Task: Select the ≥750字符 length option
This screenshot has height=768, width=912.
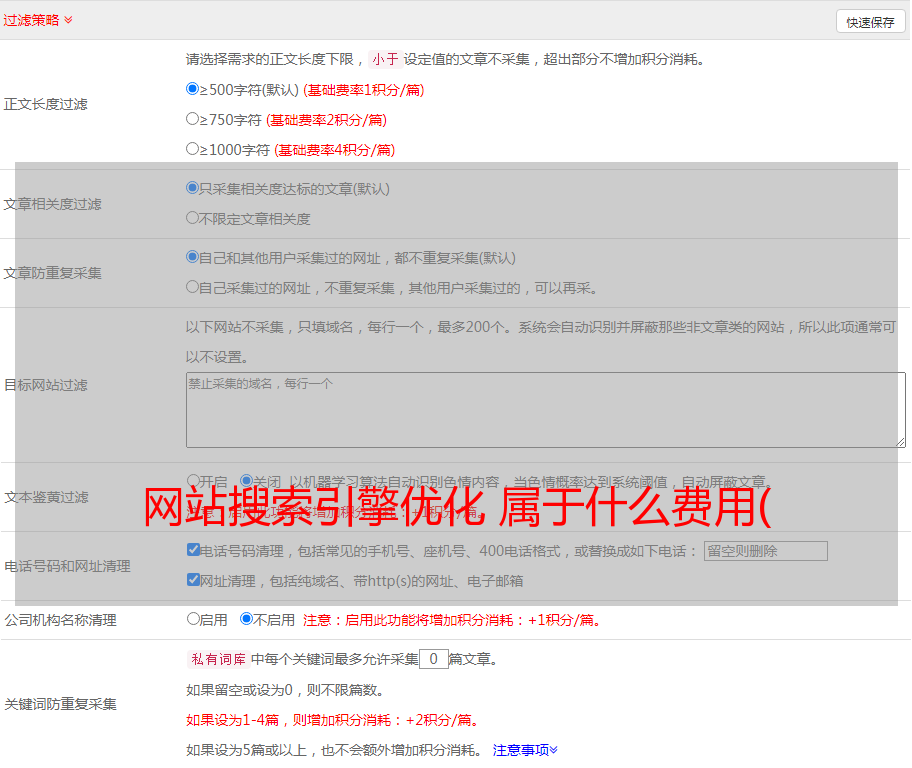Action: point(193,119)
